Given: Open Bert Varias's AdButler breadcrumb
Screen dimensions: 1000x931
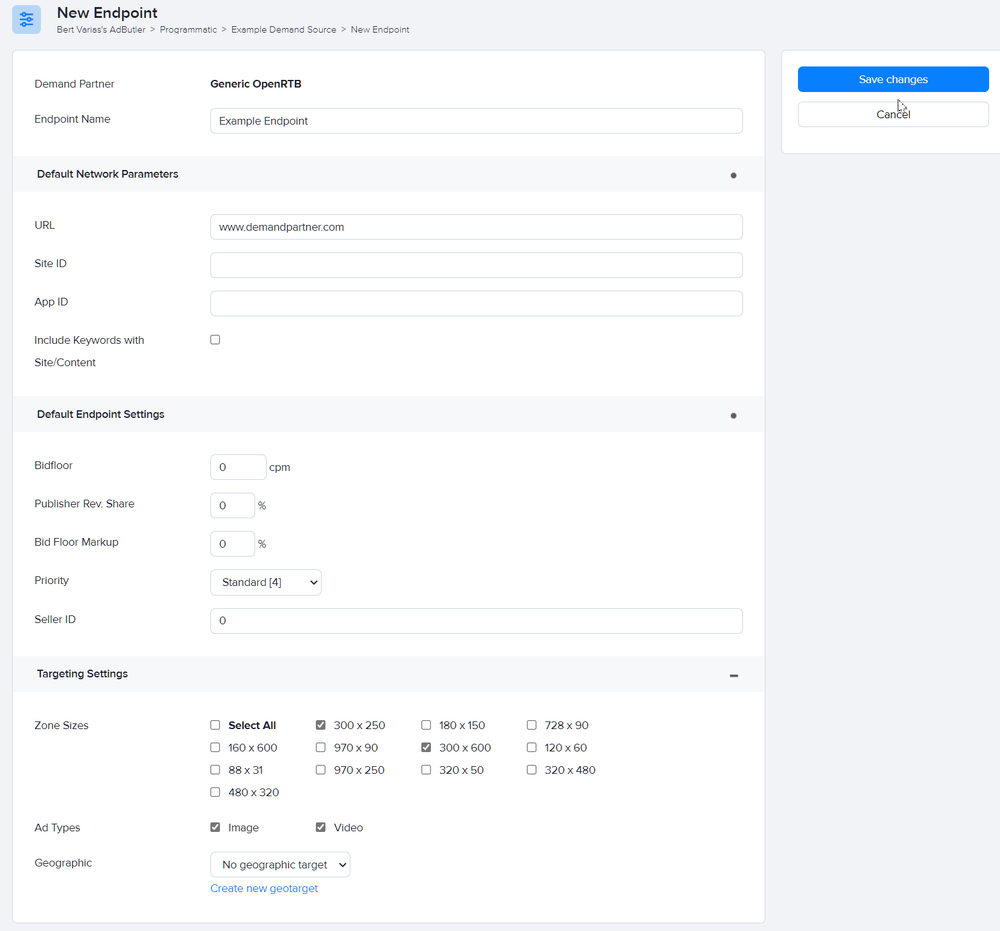Looking at the screenshot, I should (x=101, y=29).
